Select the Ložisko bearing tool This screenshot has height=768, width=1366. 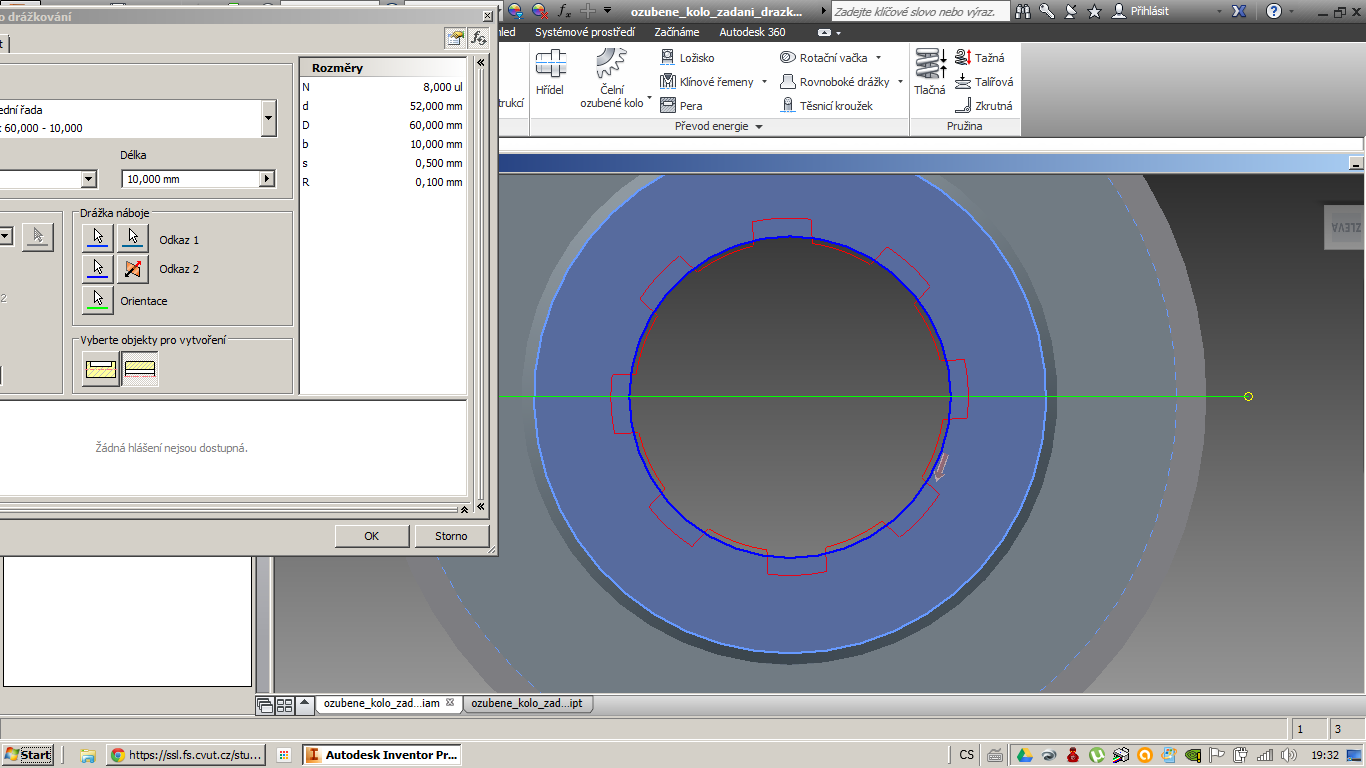[687, 58]
